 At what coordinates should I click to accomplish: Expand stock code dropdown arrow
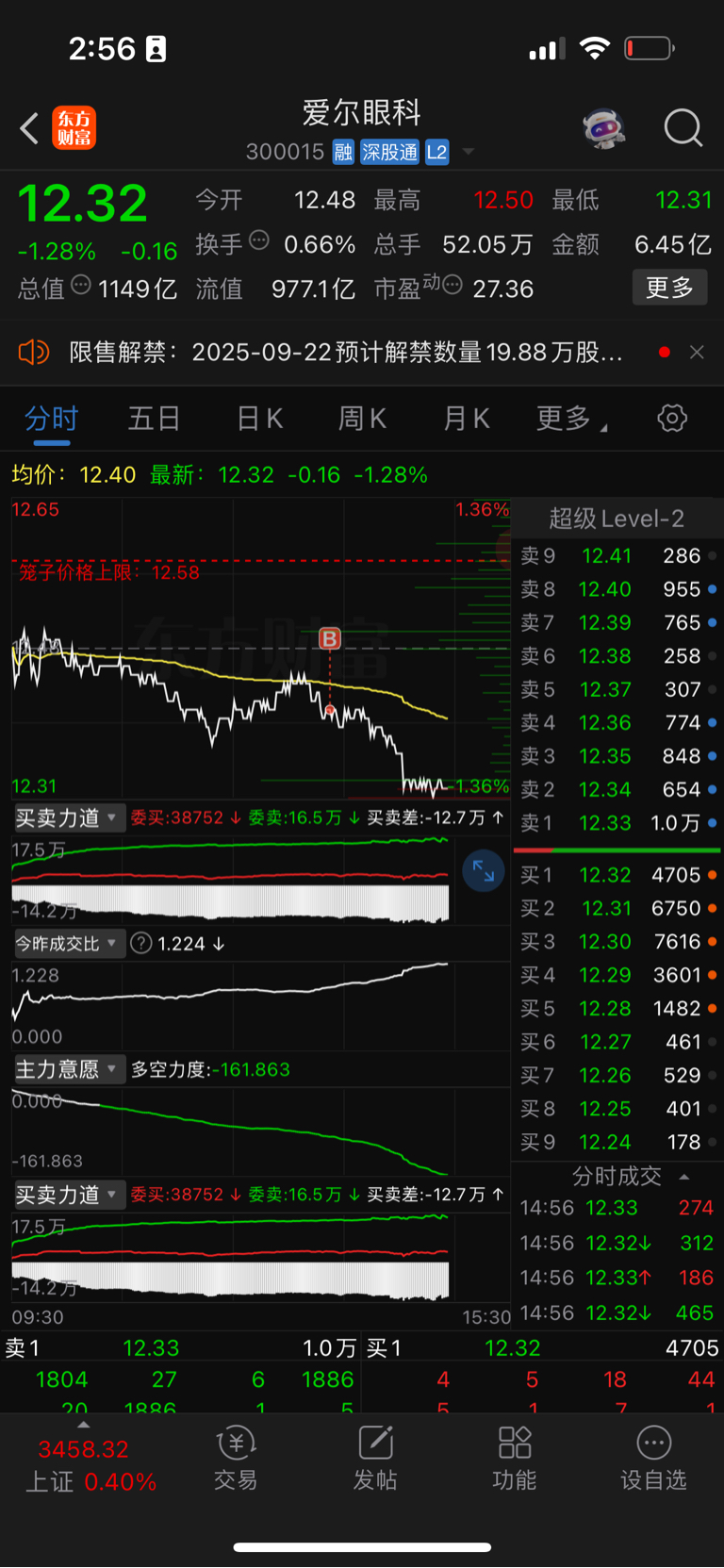pyautogui.click(x=469, y=152)
